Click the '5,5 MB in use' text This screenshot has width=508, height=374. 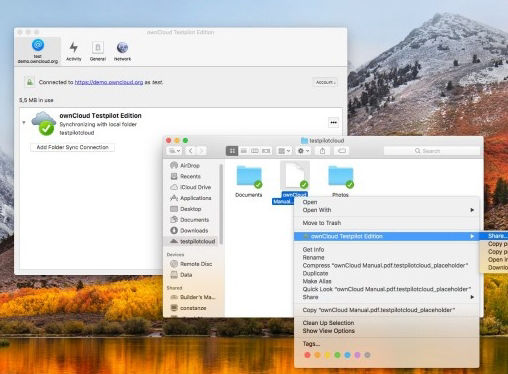tap(36, 100)
